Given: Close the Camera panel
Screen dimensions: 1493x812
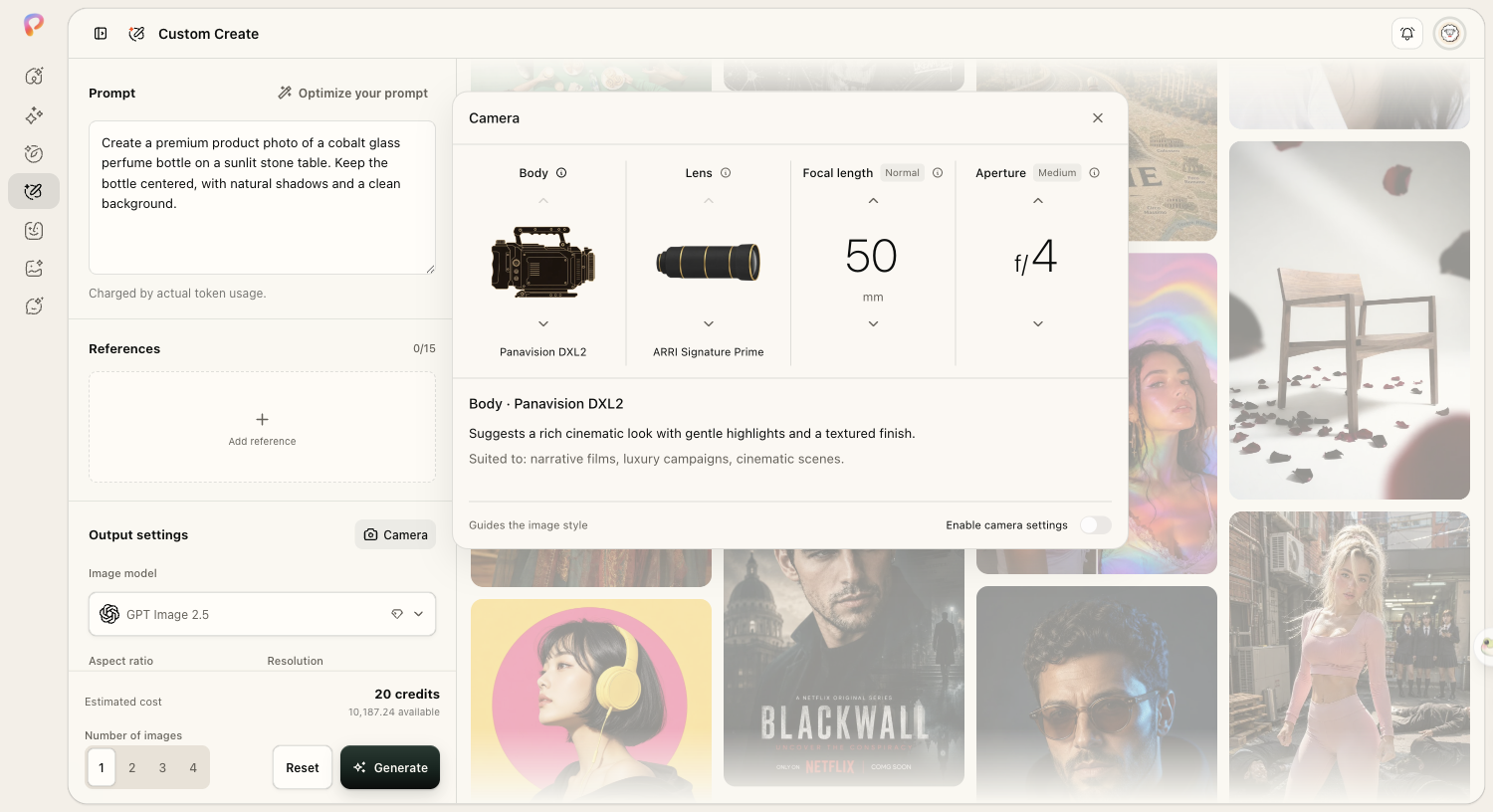Looking at the screenshot, I should pos(1098,118).
